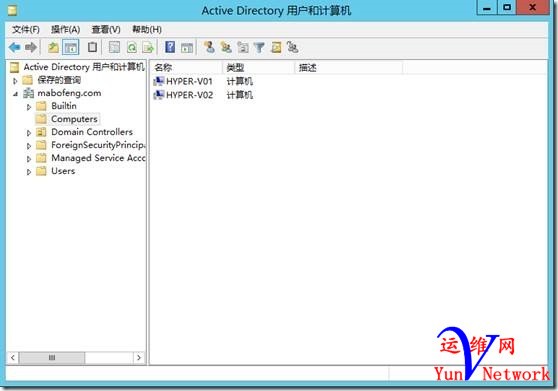The image size is (558, 391).
Task: Click the Domain Controllers folder icon
Action: [41, 132]
